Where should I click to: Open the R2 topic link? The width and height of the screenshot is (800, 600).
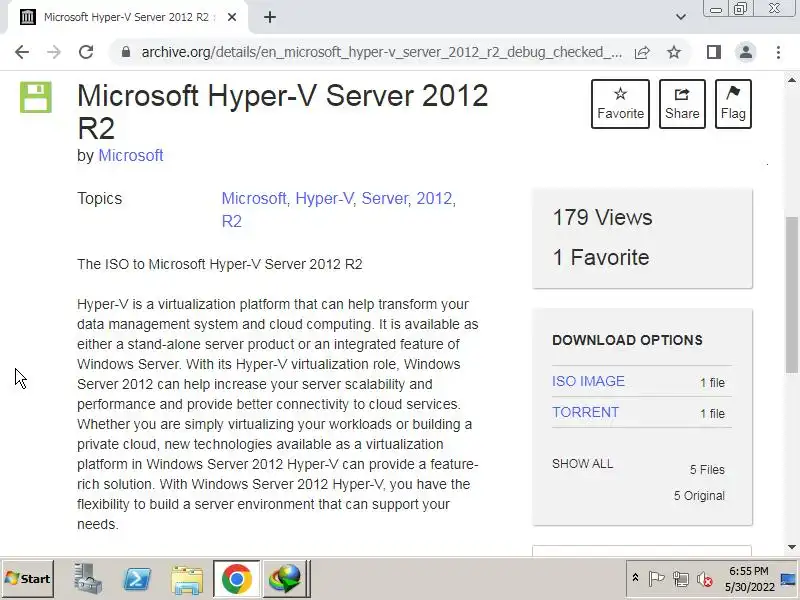tap(232, 221)
